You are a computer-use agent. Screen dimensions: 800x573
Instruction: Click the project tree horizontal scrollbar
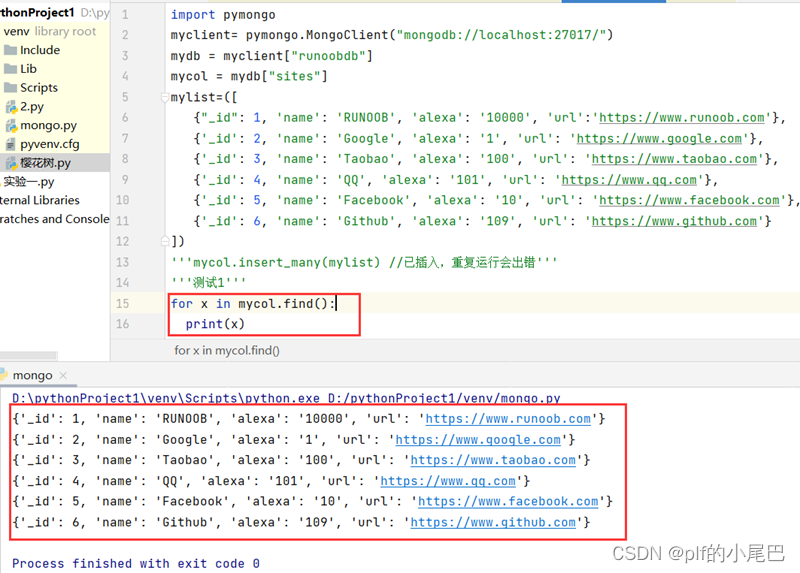coord(29,355)
